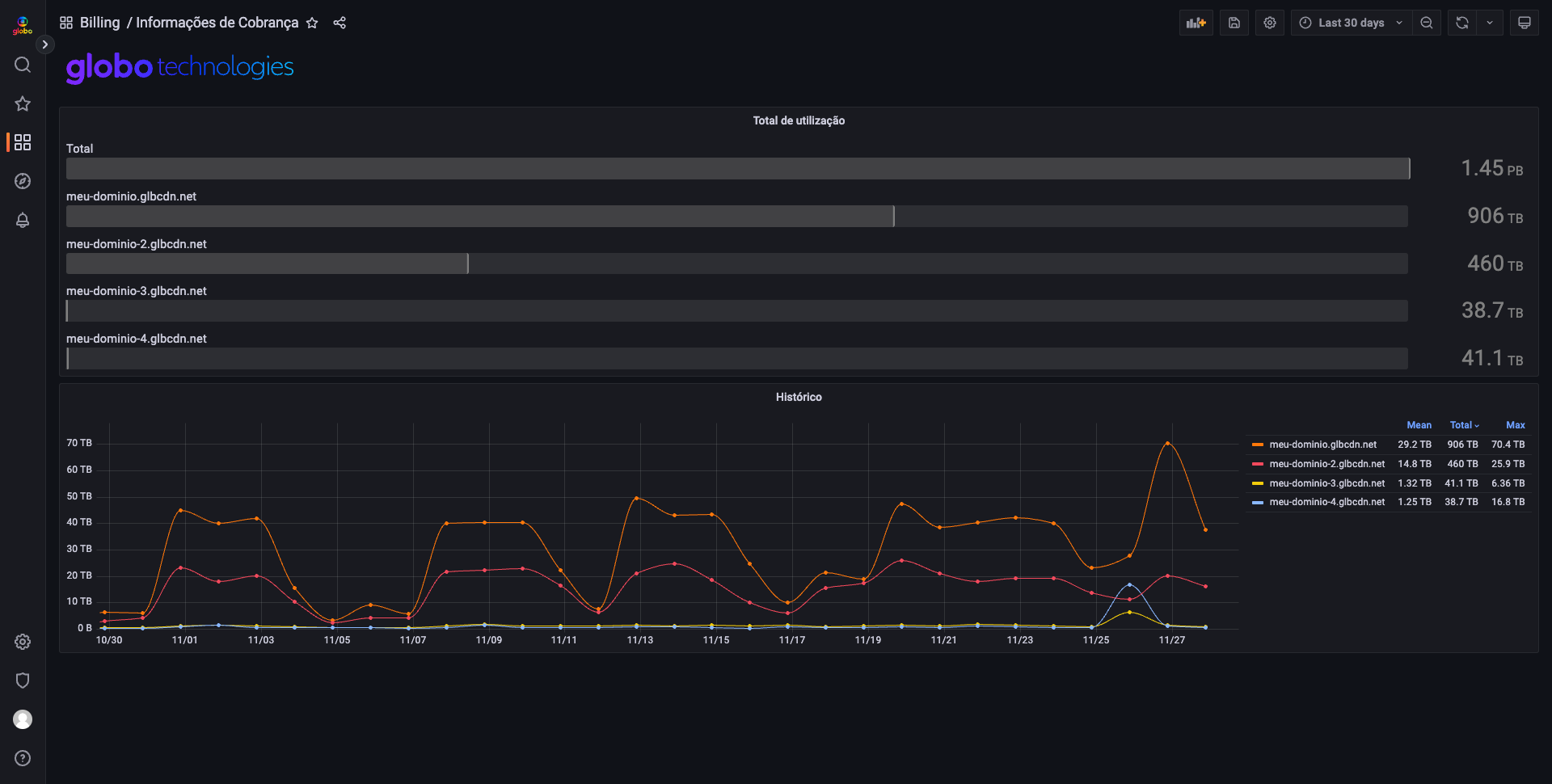Click the Total usage bar gauge
Viewport: 1552px width, 784px height.
coord(737,168)
